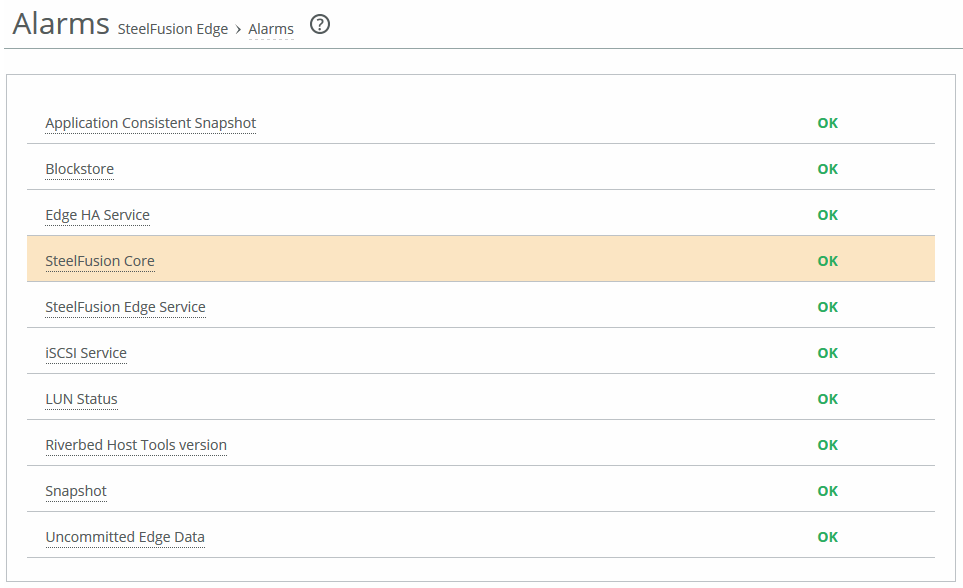
Task: Click the OK status for Blockstore
Action: tap(827, 169)
